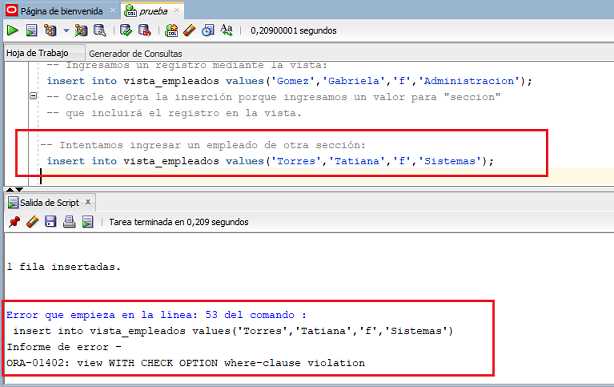Click the comment 'Intentamos ingresar un empleado de otra sección'

click(x=203, y=145)
